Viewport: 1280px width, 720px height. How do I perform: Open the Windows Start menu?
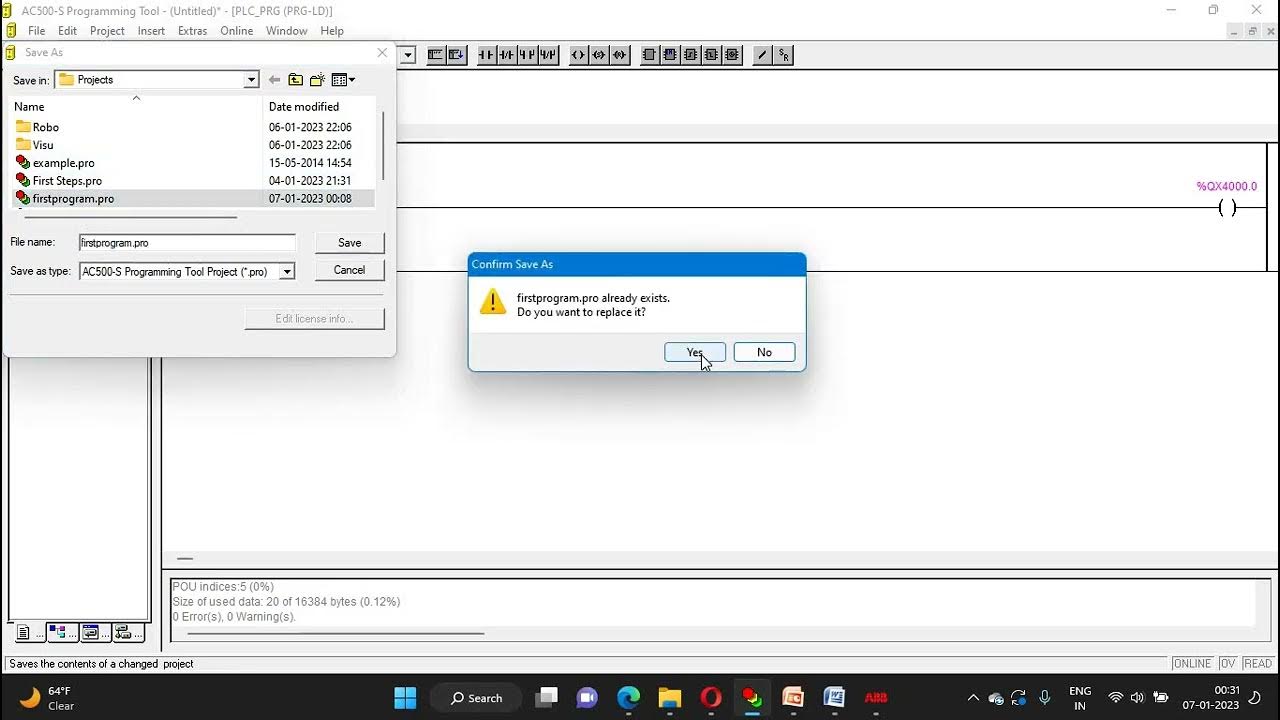tap(405, 697)
